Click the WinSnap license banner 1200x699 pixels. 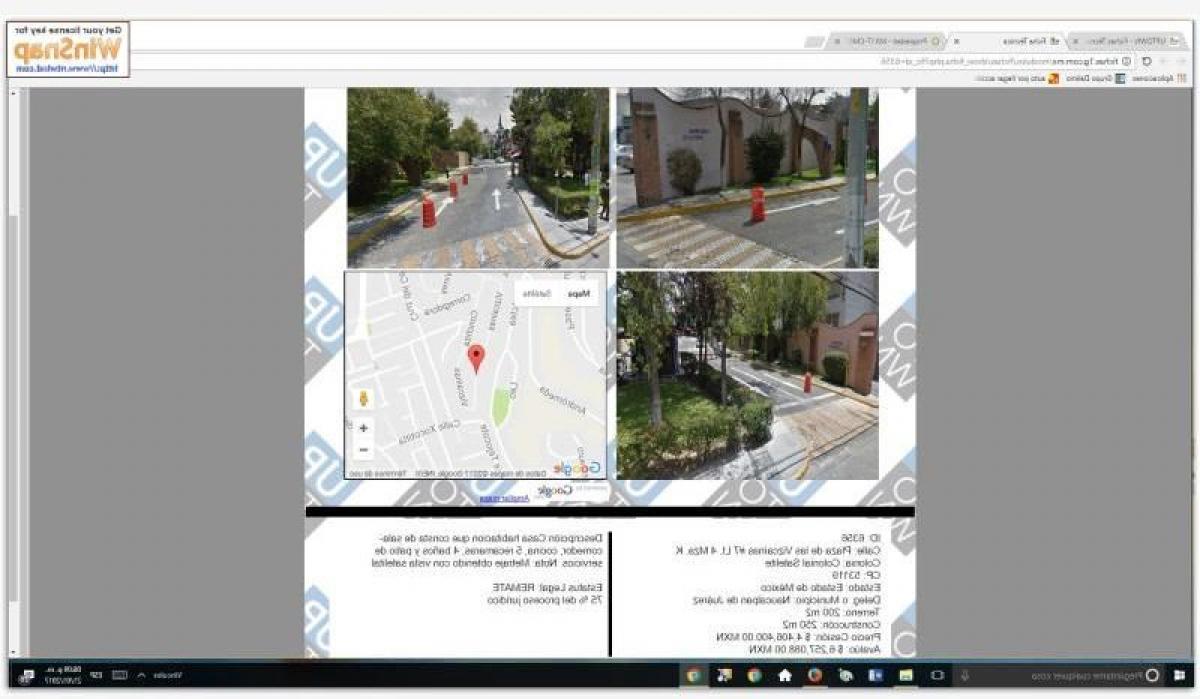[67, 48]
